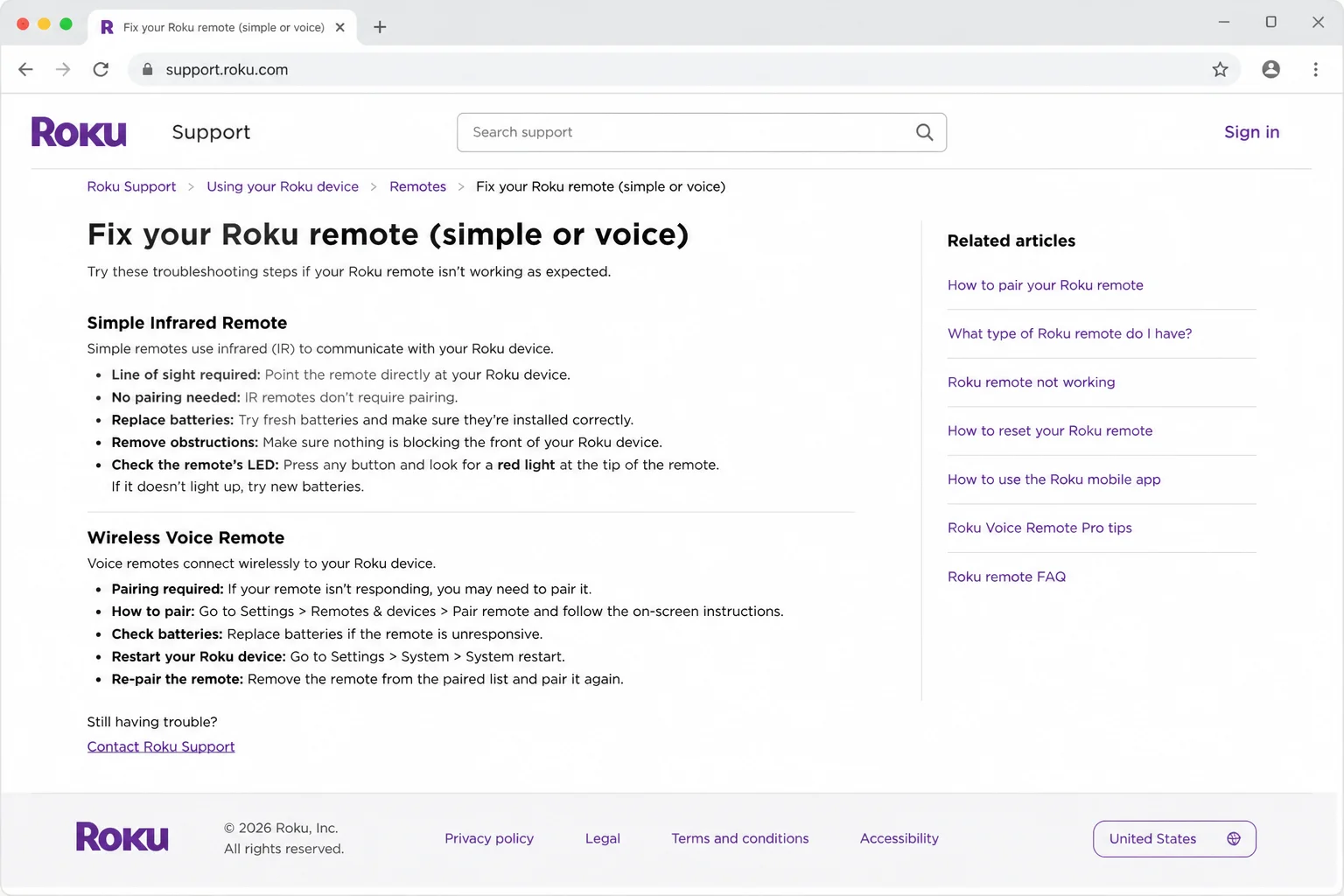Open a new tab with the plus icon
Image resolution: width=1344 pixels, height=896 pixels.
[380, 27]
